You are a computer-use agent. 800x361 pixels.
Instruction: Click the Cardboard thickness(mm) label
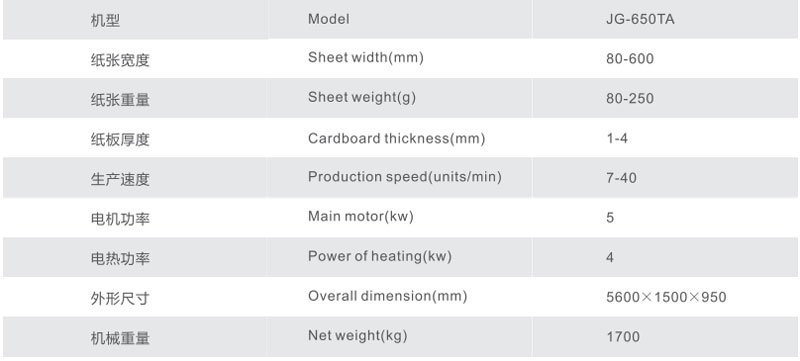(396, 138)
